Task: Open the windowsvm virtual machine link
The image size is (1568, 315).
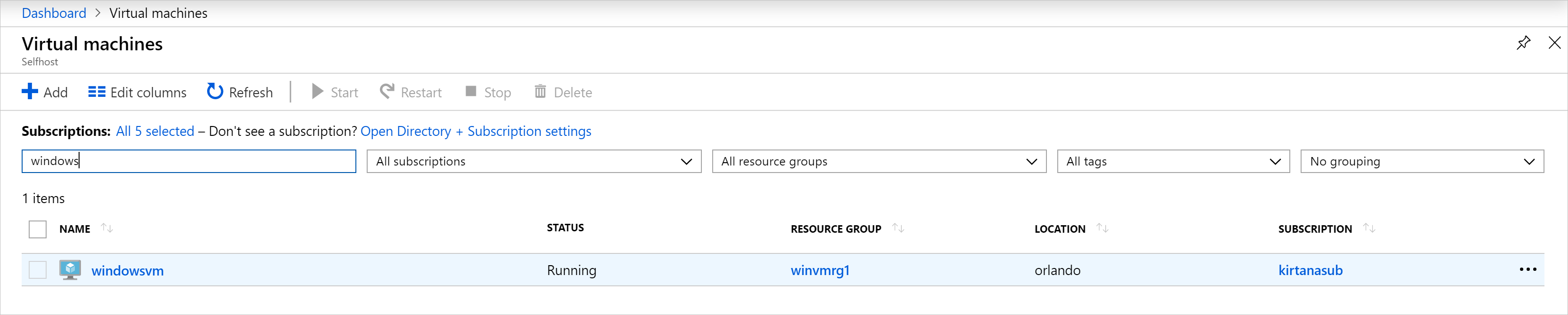Action: coord(127,271)
